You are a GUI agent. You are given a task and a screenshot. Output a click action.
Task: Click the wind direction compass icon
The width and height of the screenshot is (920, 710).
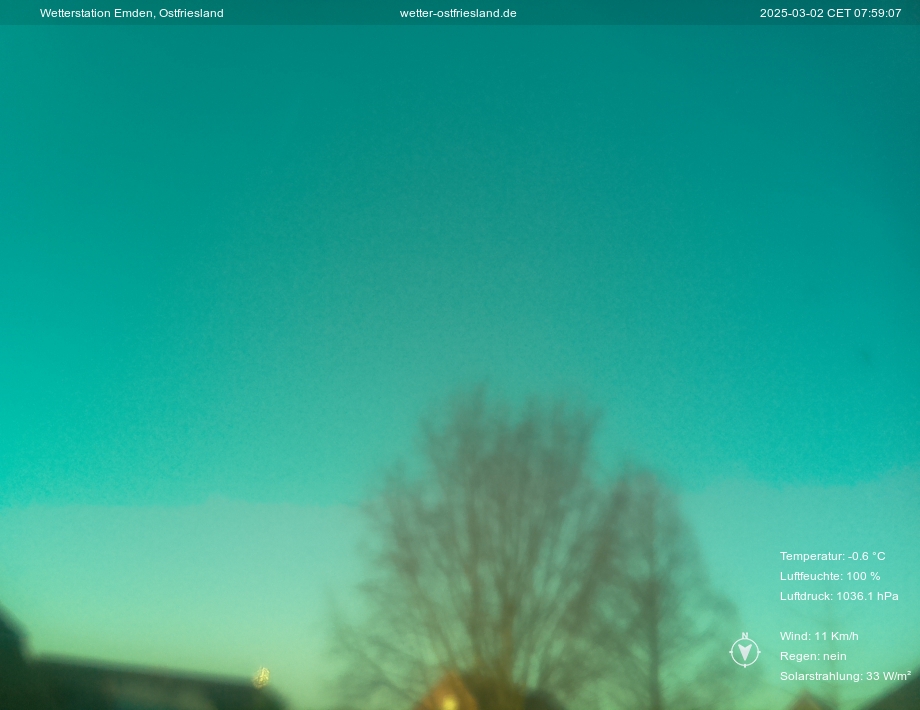[745, 652]
